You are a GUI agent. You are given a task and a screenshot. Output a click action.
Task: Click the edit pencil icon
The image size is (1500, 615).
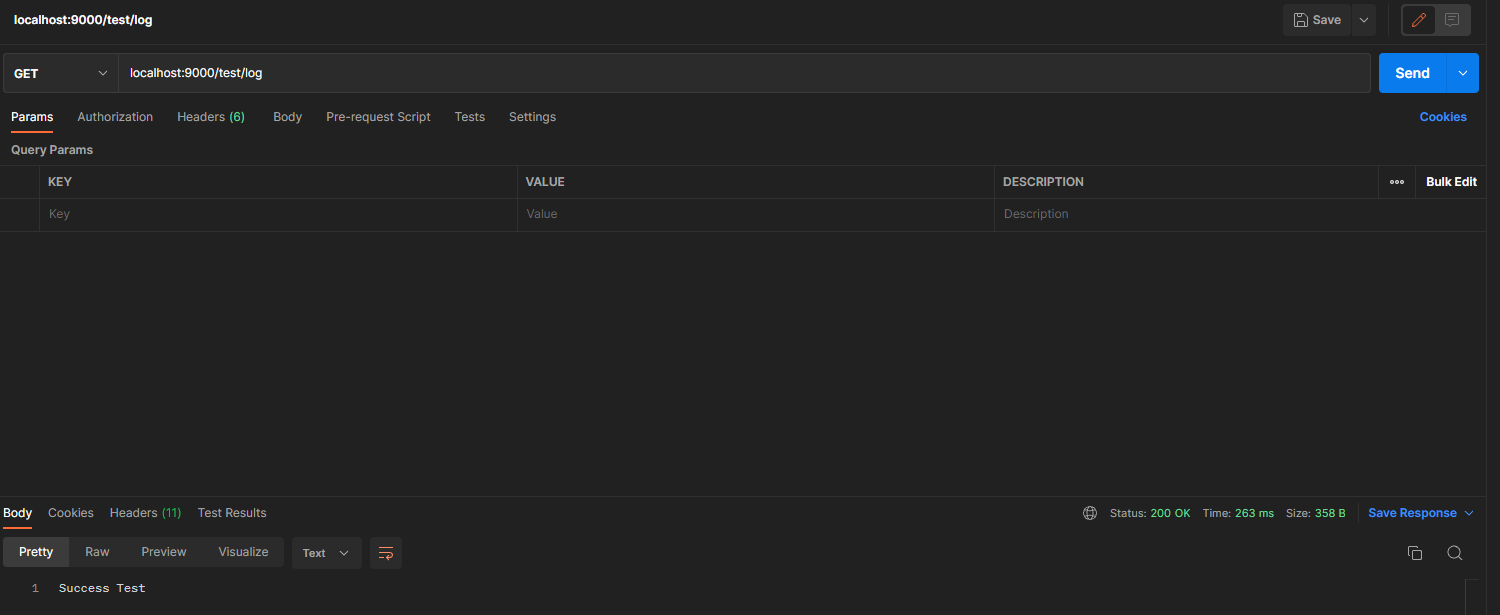click(x=1418, y=20)
